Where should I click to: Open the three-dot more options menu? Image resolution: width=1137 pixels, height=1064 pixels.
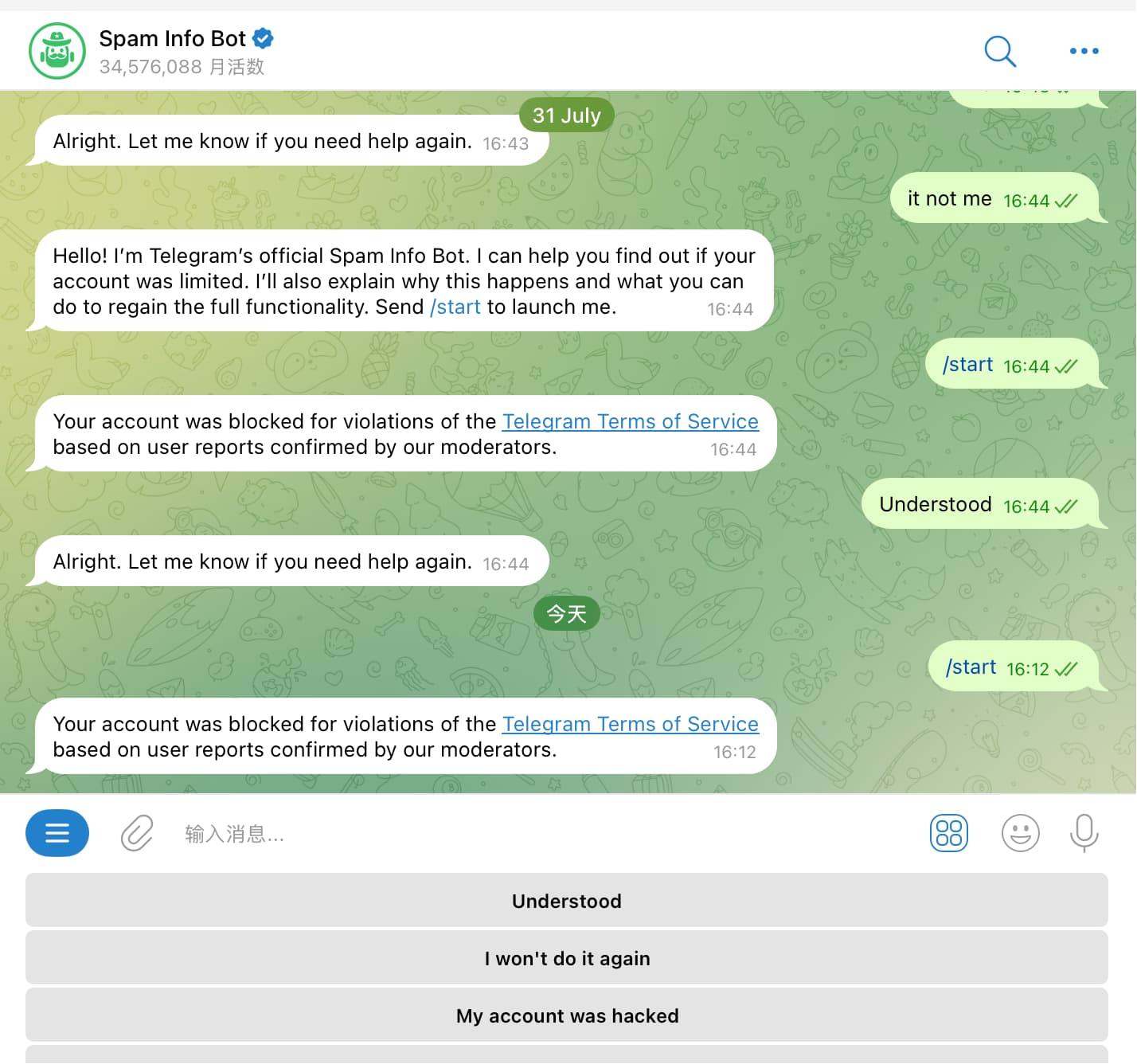(x=1084, y=51)
